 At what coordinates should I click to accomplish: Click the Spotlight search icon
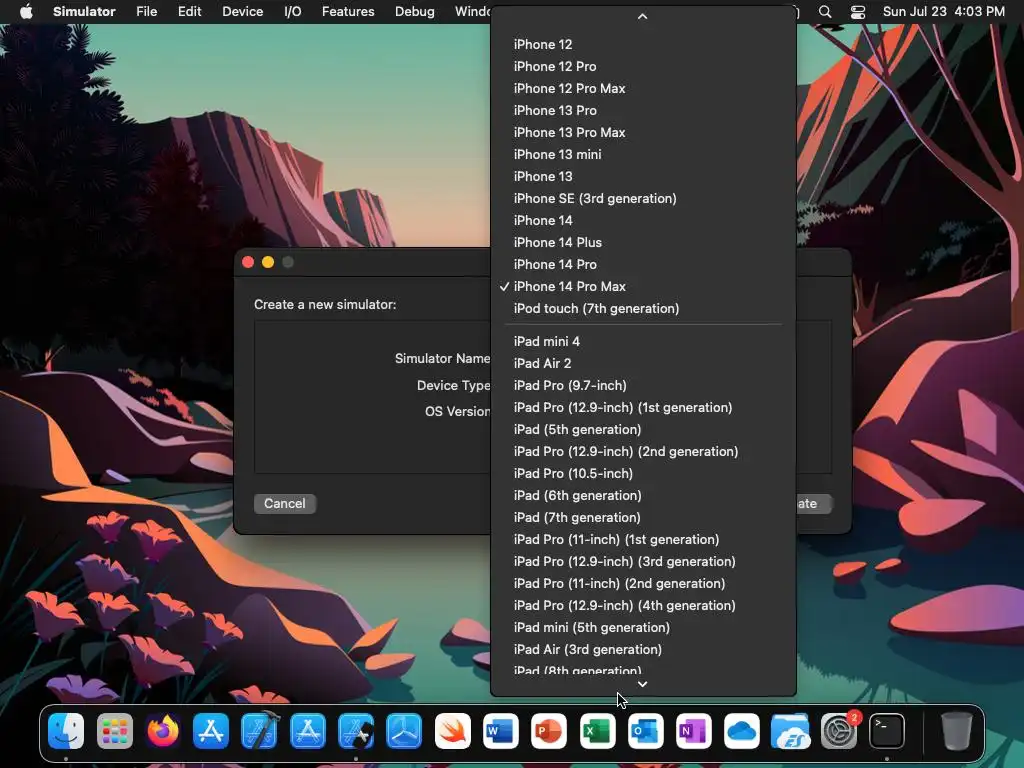825,12
